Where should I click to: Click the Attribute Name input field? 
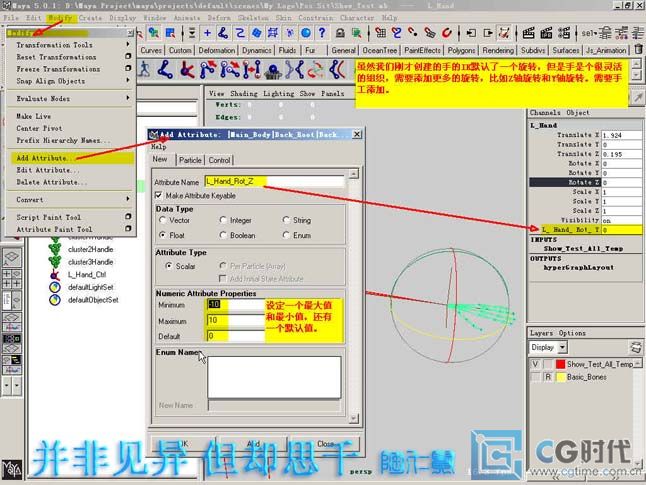[274, 181]
